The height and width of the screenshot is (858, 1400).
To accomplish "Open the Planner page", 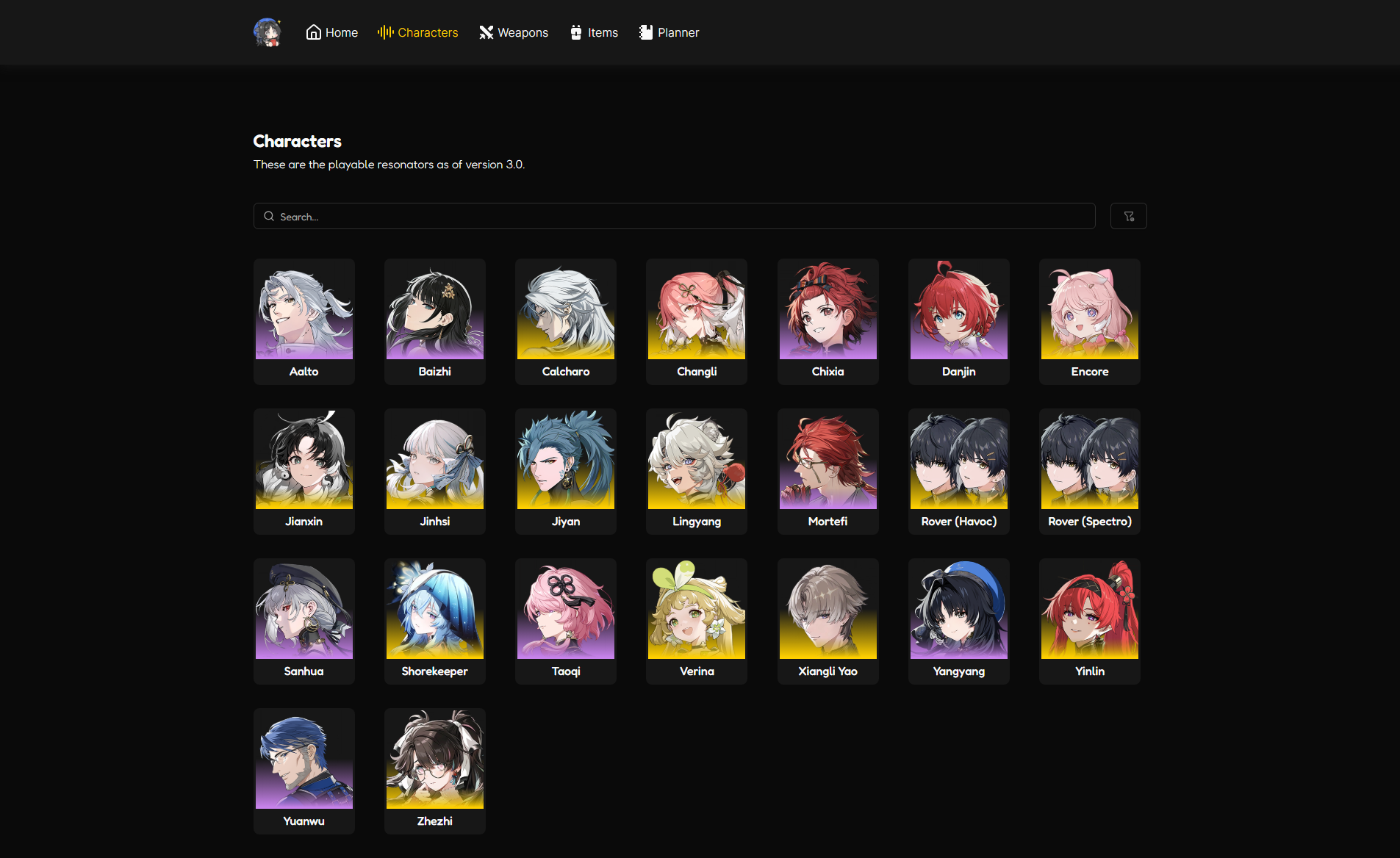I will tap(669, 32).
